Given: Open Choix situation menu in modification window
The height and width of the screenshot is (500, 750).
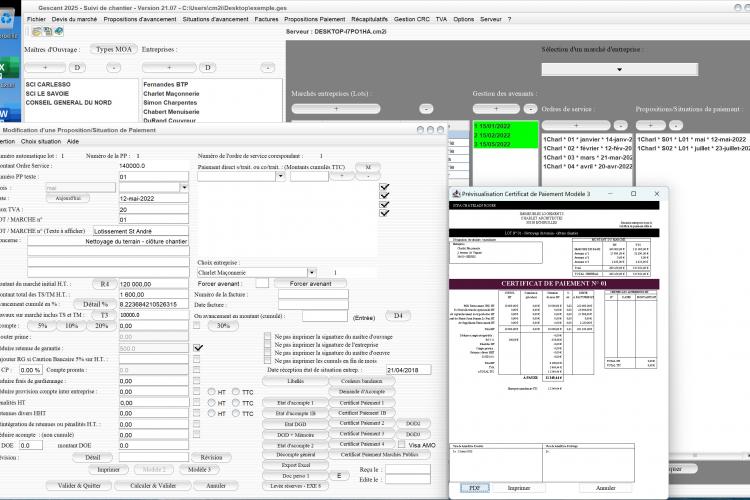Looking at the screenshot, I should click(41, 142).
